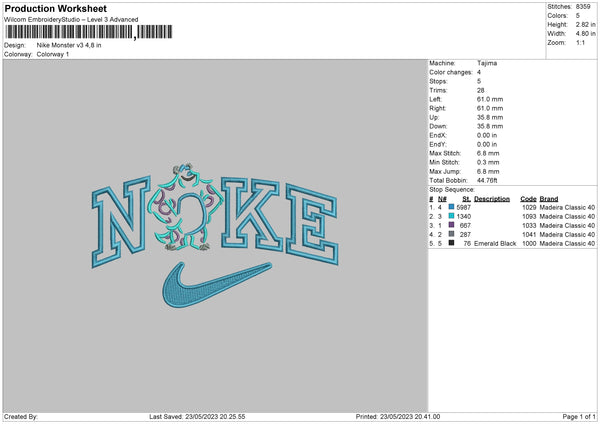Click 'Wilcom EmbroideryStudio – Level 3 Advanced' text

pos(71,20)
